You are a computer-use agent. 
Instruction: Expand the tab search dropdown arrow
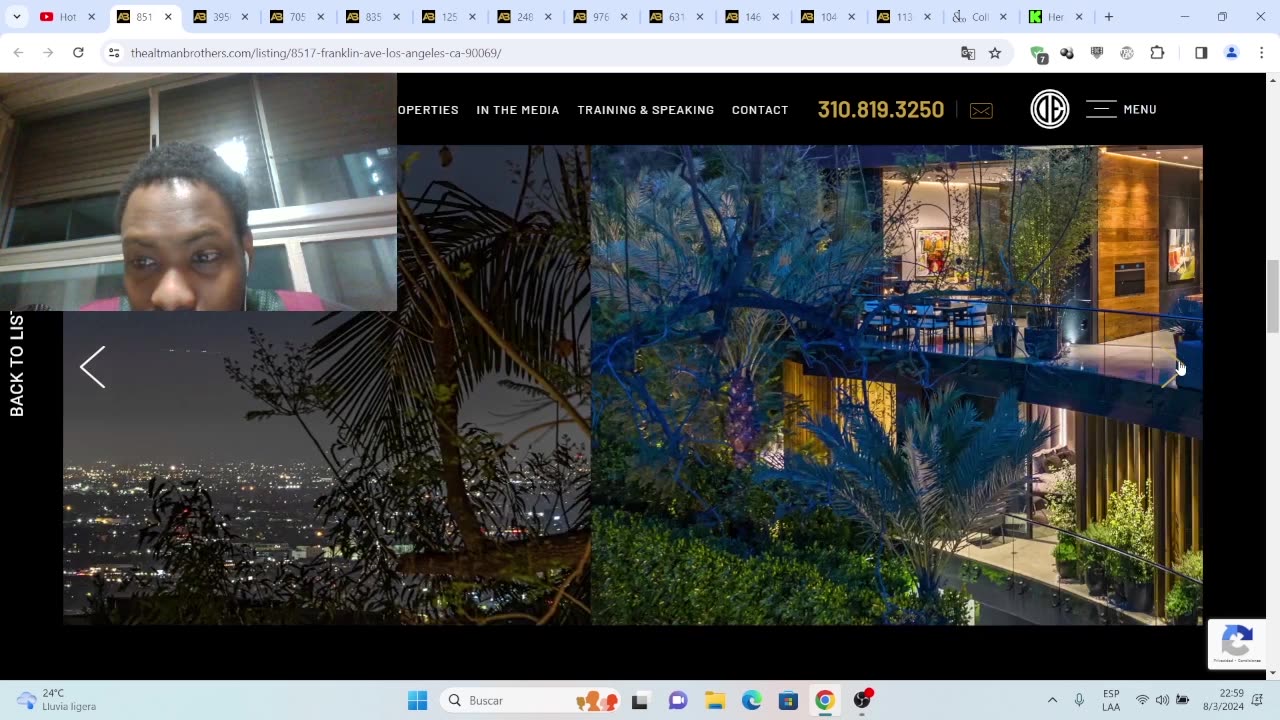coord(16,17)
